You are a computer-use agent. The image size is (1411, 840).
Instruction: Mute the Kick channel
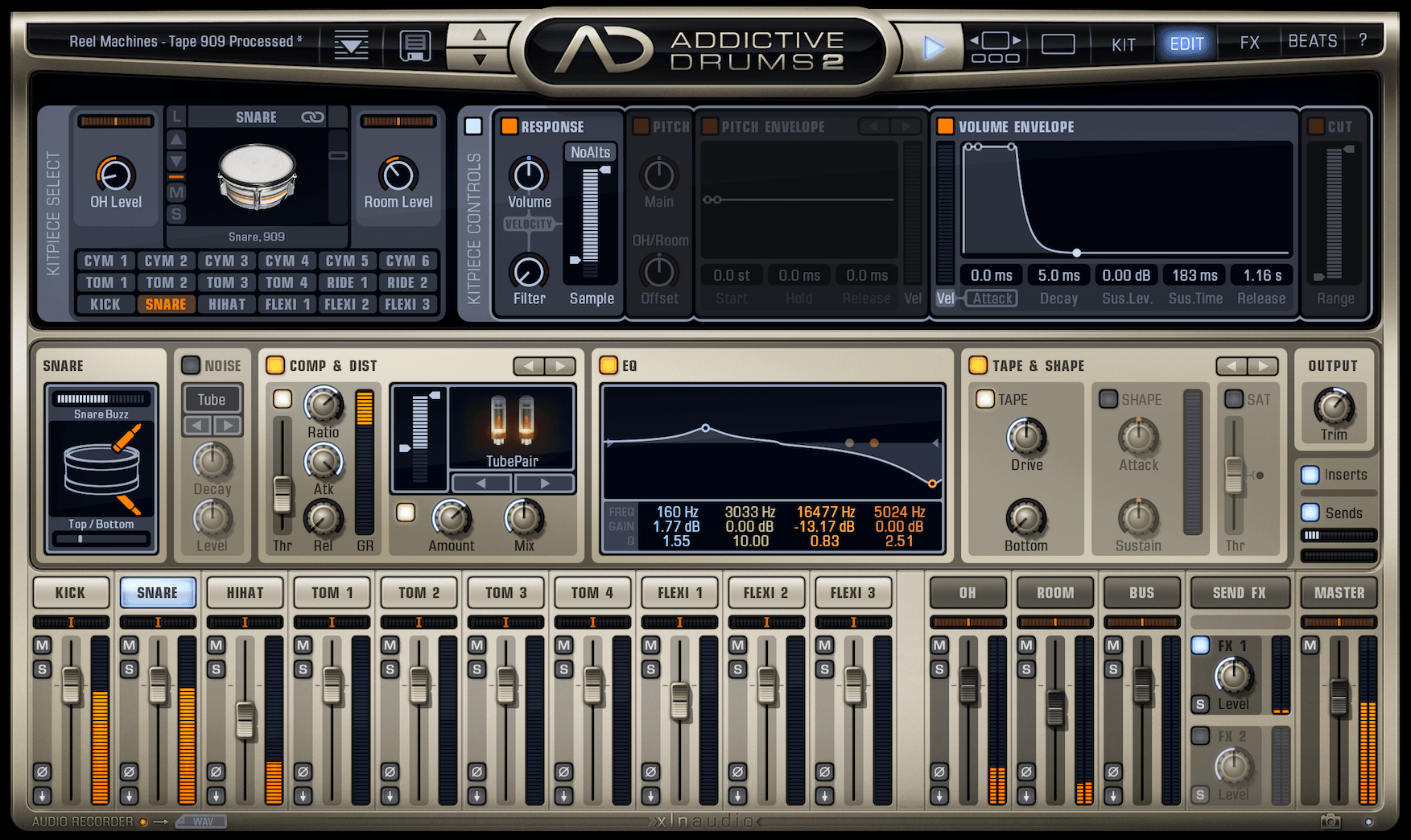tap(42, 645)
